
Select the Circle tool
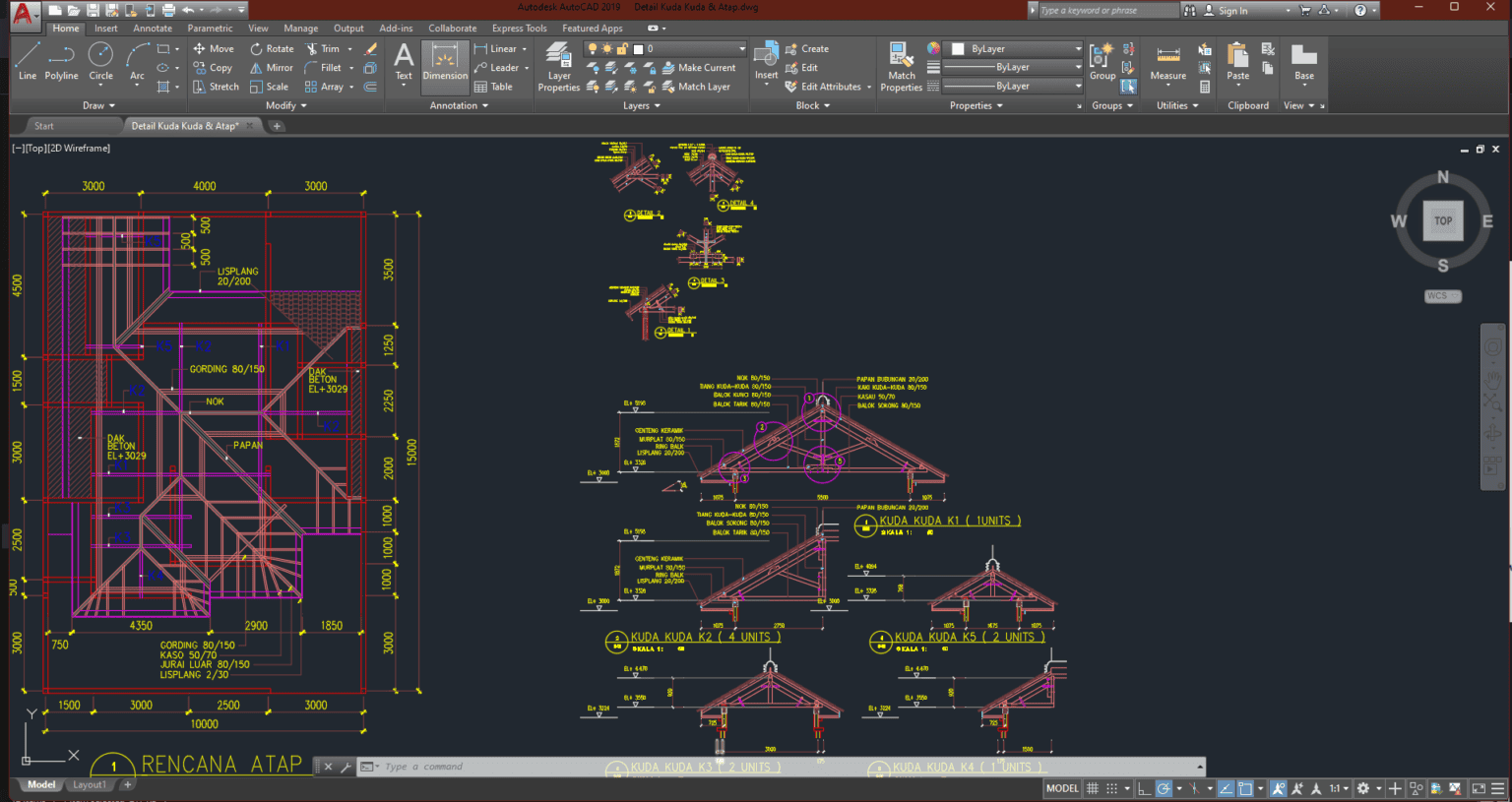(100, 63)
